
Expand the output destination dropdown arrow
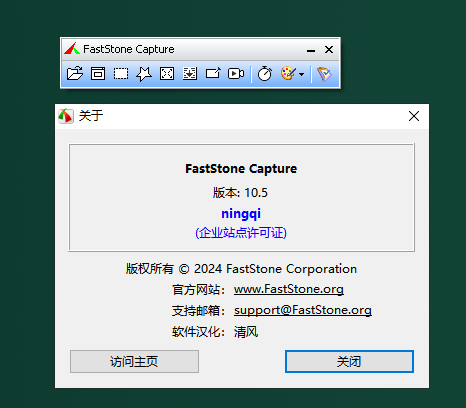[x=302, y=74]
